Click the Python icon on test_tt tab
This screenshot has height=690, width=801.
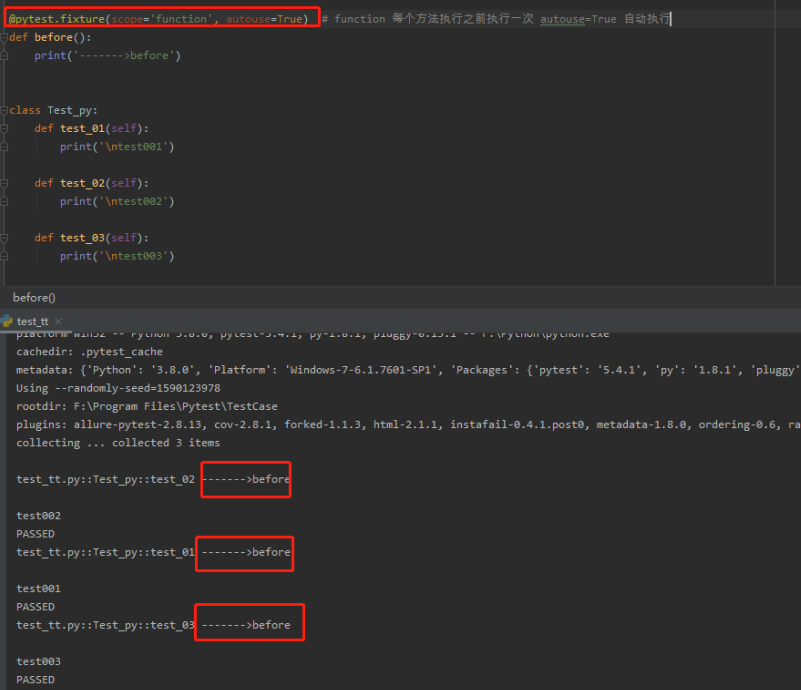coord(7,321)
